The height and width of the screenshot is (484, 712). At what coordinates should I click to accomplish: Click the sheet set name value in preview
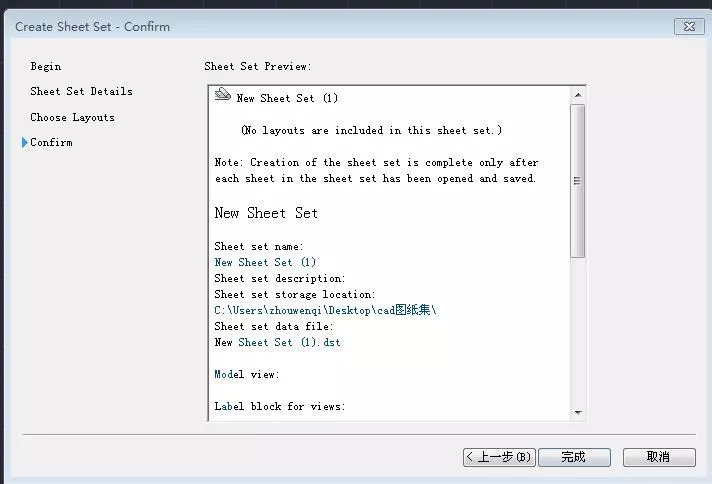[x=265, y=262]
